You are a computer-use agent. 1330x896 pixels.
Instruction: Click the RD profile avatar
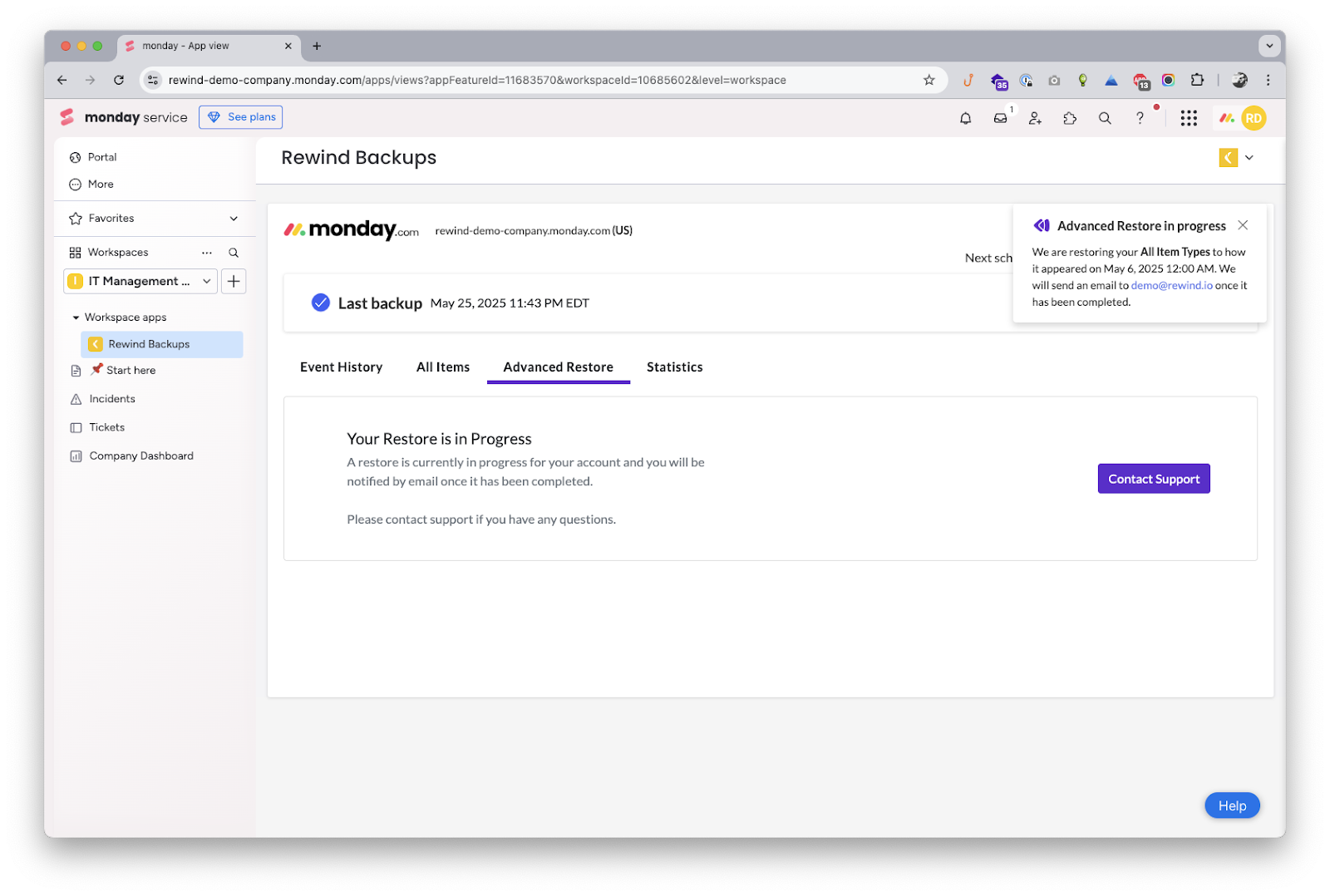coord(1254,118)
